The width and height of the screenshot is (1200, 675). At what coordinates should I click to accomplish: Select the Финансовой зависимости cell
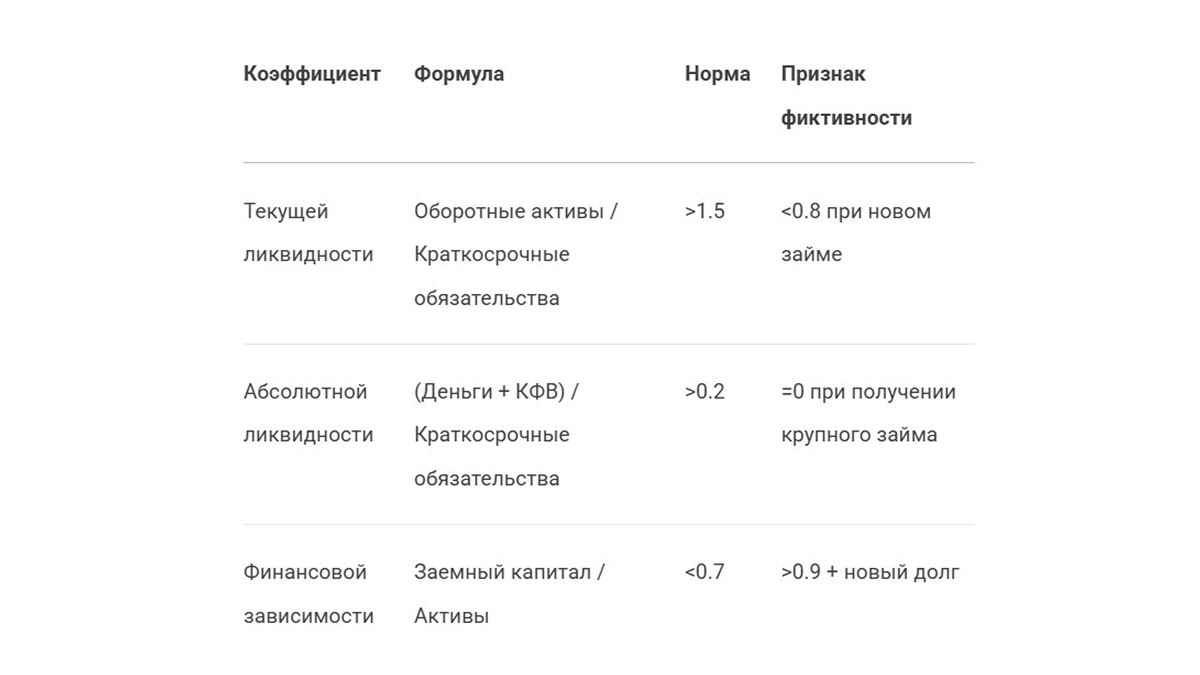click(x=308, y=594)
